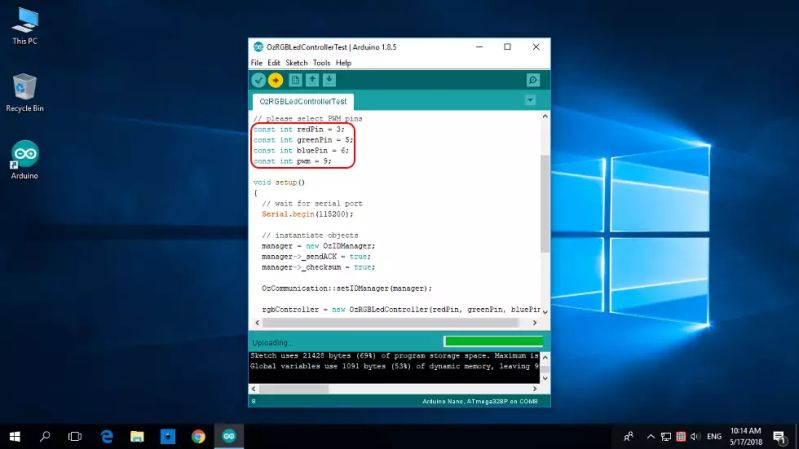Click console scroll right arrow

click(535, 389)
